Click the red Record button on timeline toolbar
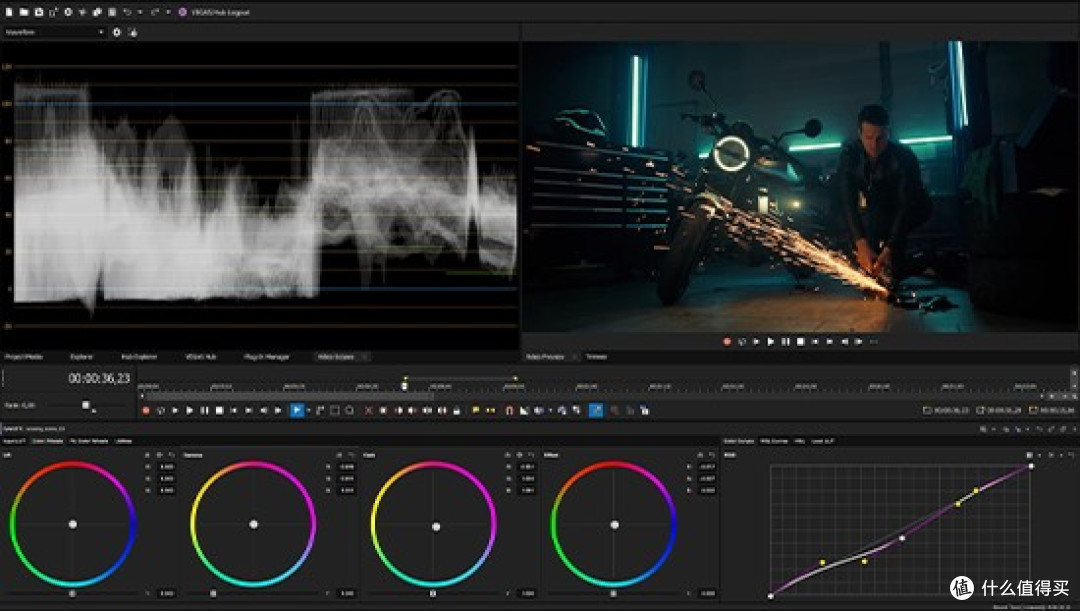 coord(146,411)
